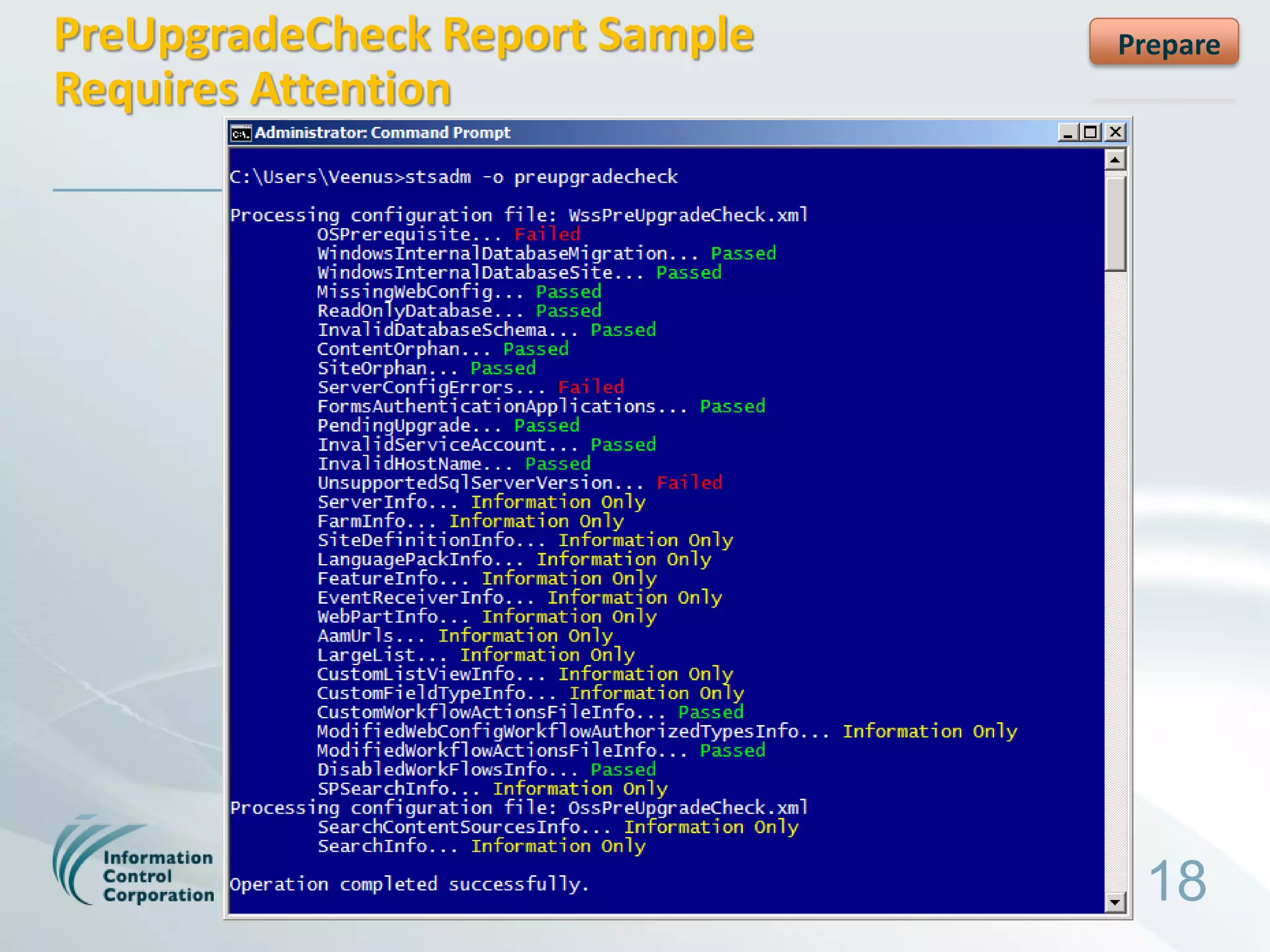Click the slide number 18
The width and height of the screenshot is (1270, 952).
coord(1177,881)
